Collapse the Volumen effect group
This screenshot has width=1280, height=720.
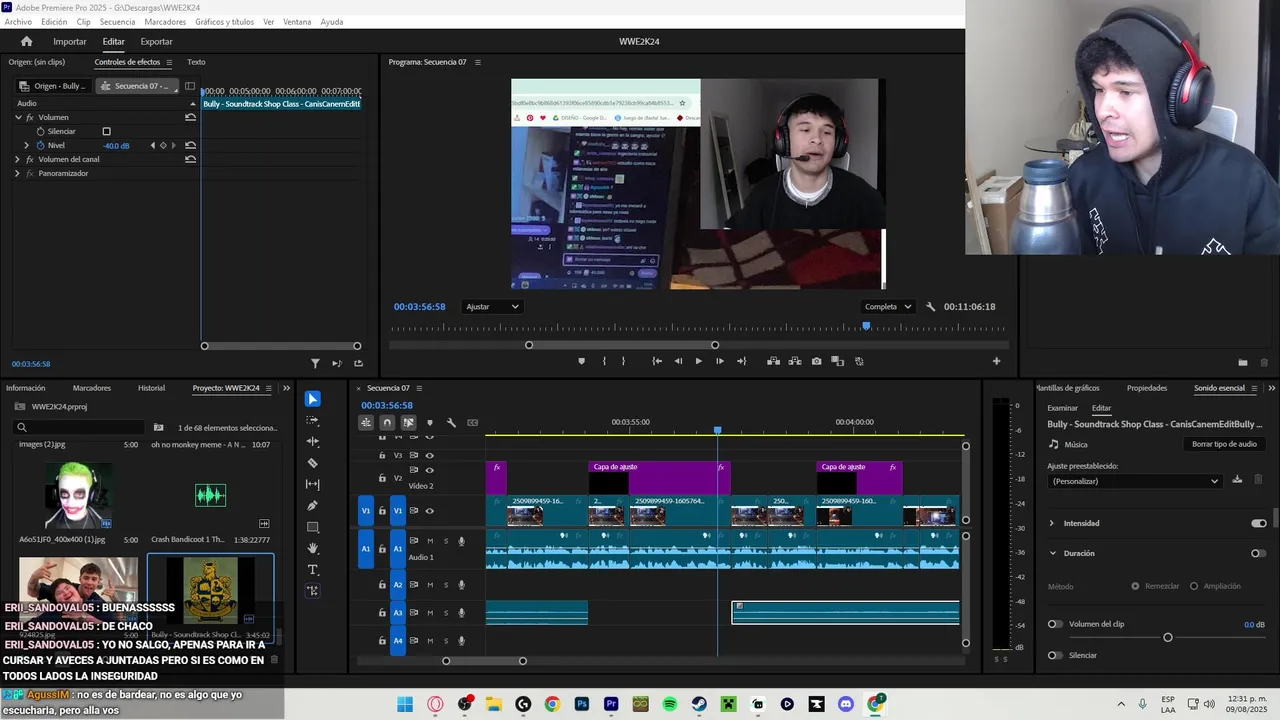pos(17,117)
